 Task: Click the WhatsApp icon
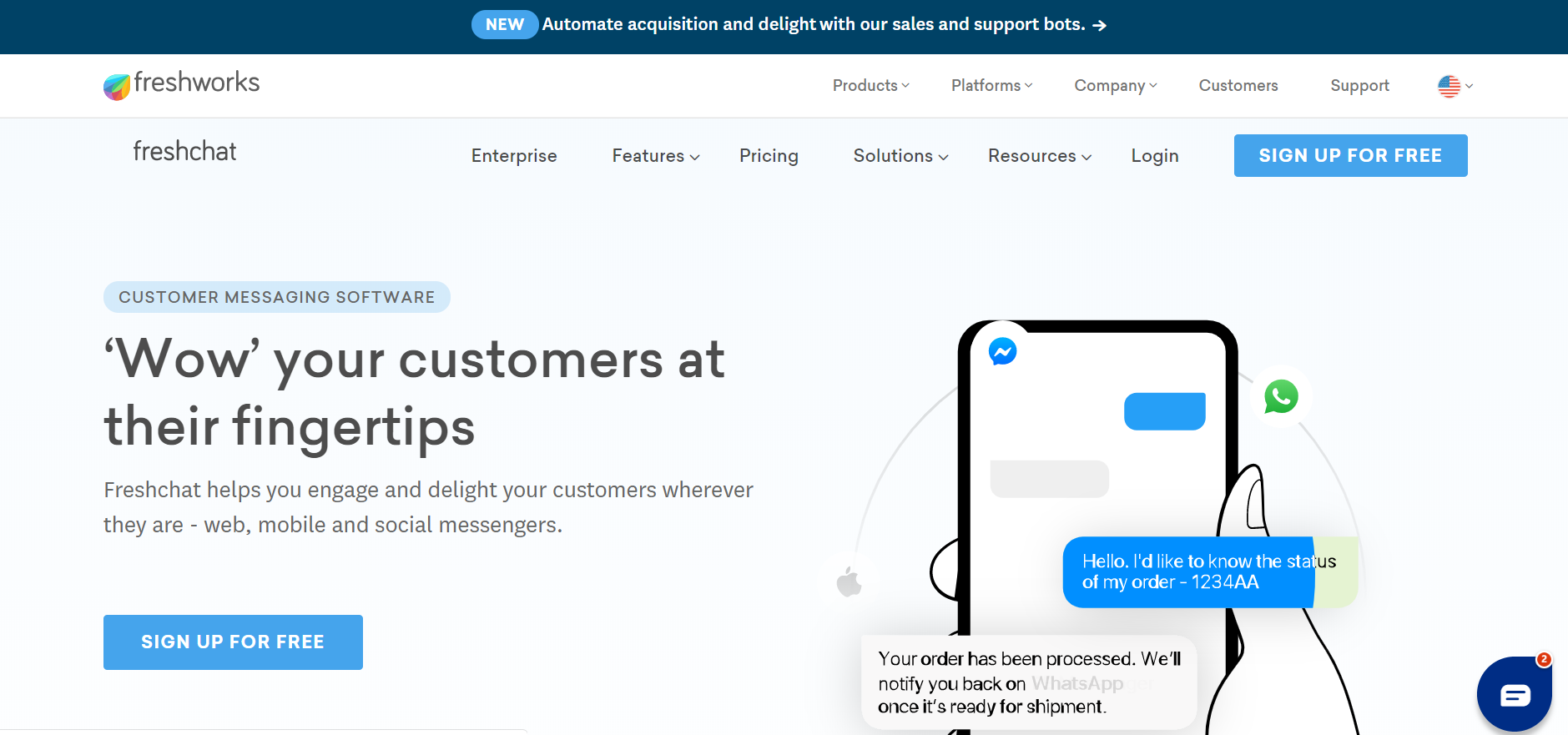point(1281,397)
